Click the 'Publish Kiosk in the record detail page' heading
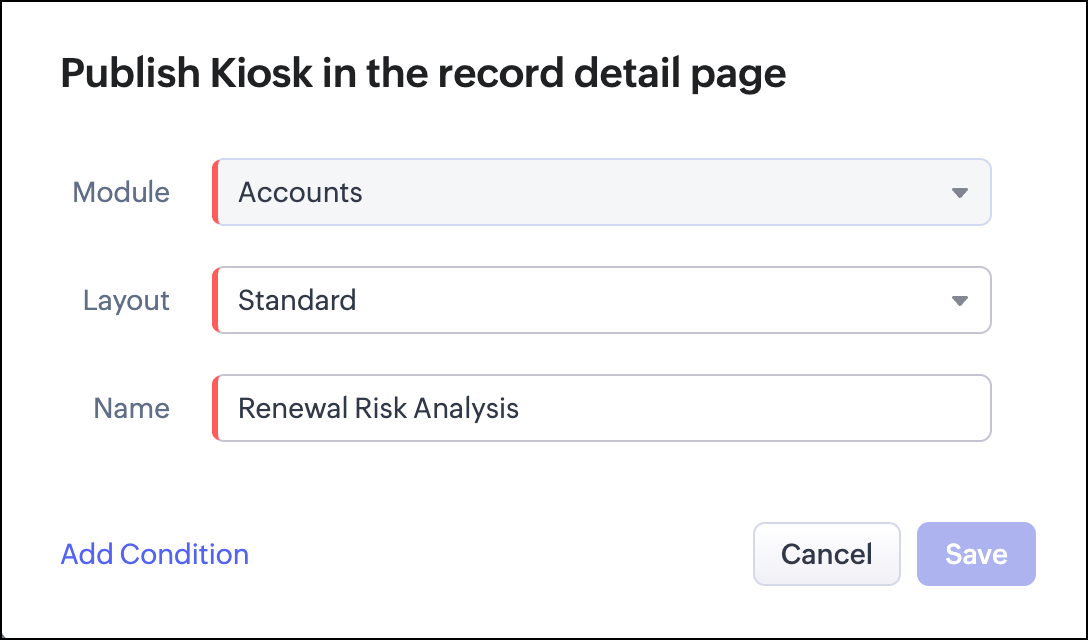 (423, 73)
